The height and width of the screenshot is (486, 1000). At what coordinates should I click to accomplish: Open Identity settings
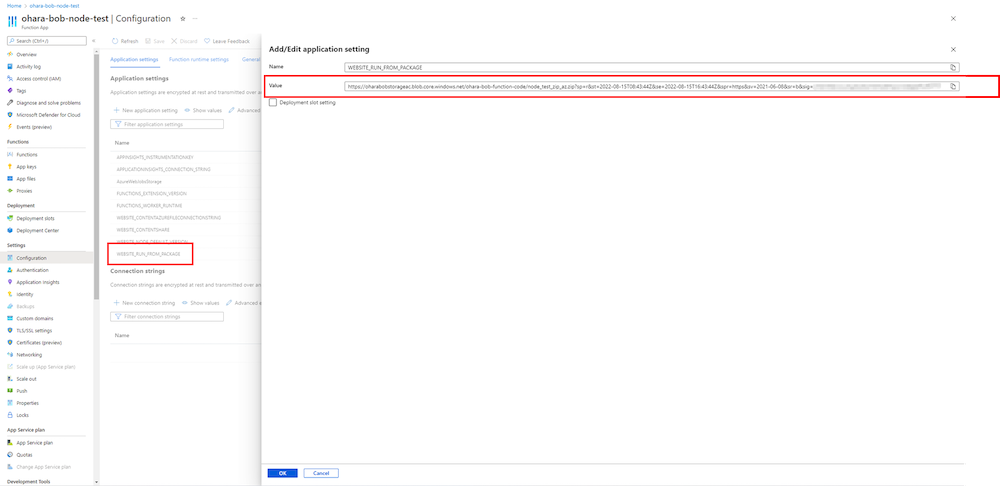[25, 294]
